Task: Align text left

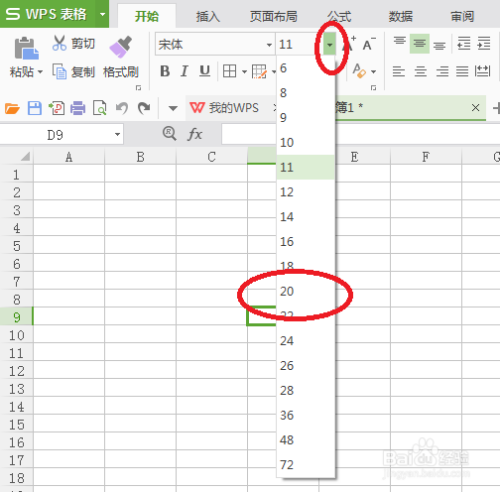Action: coord(399,71)
